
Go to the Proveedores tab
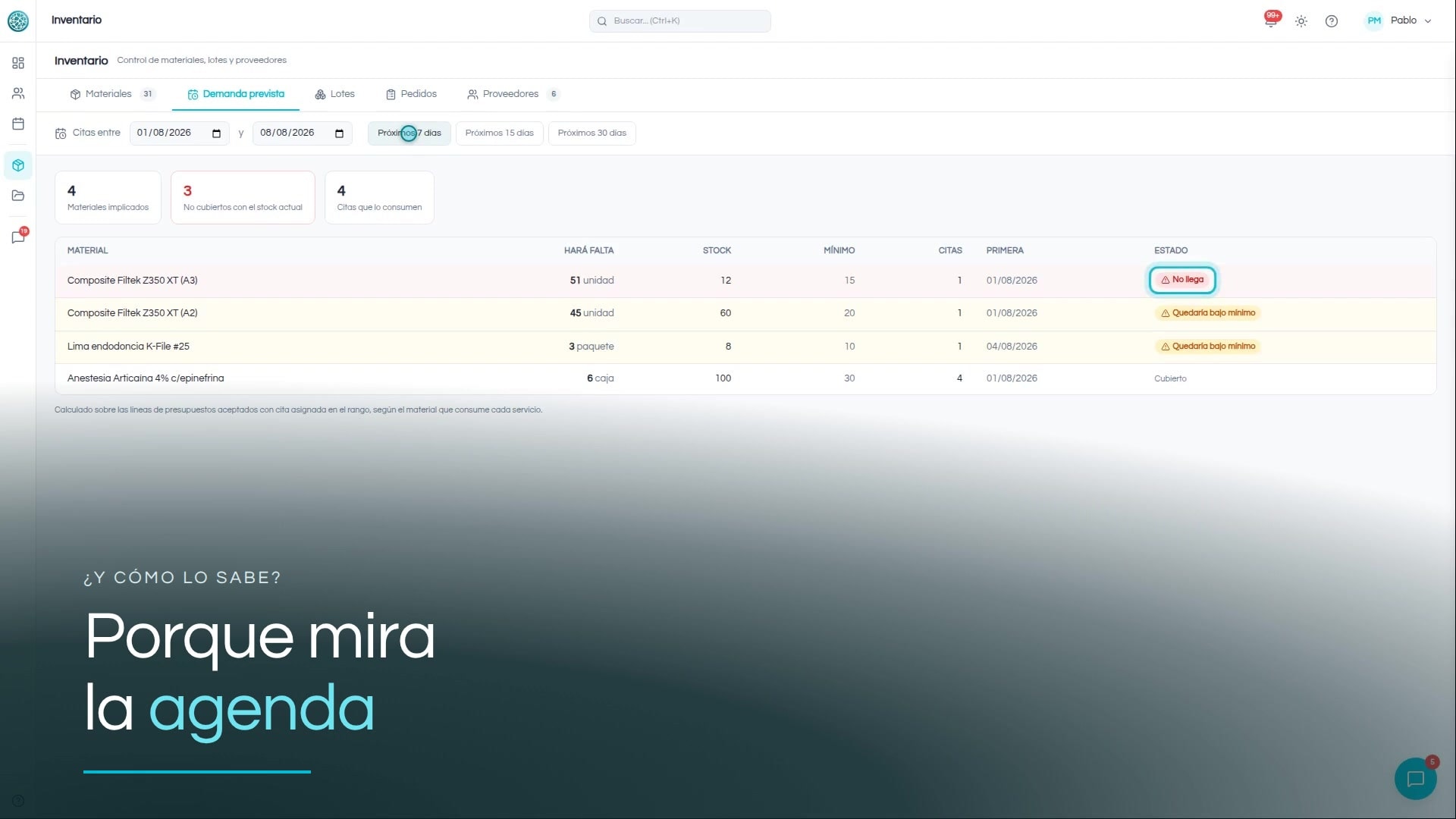[x=513, y=94]
